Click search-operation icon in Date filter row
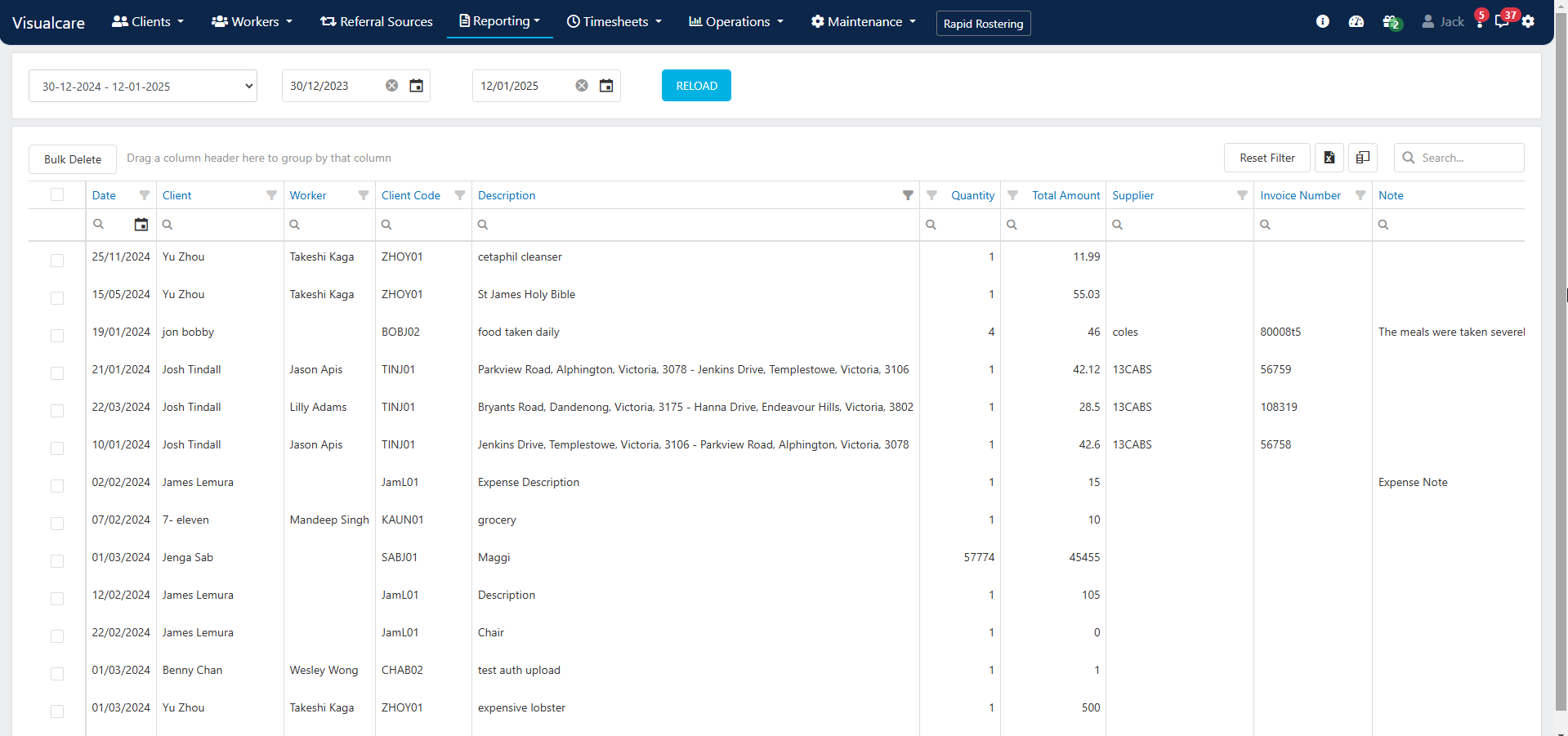Viewport: 1568px width, 736px height. point(99,225)
